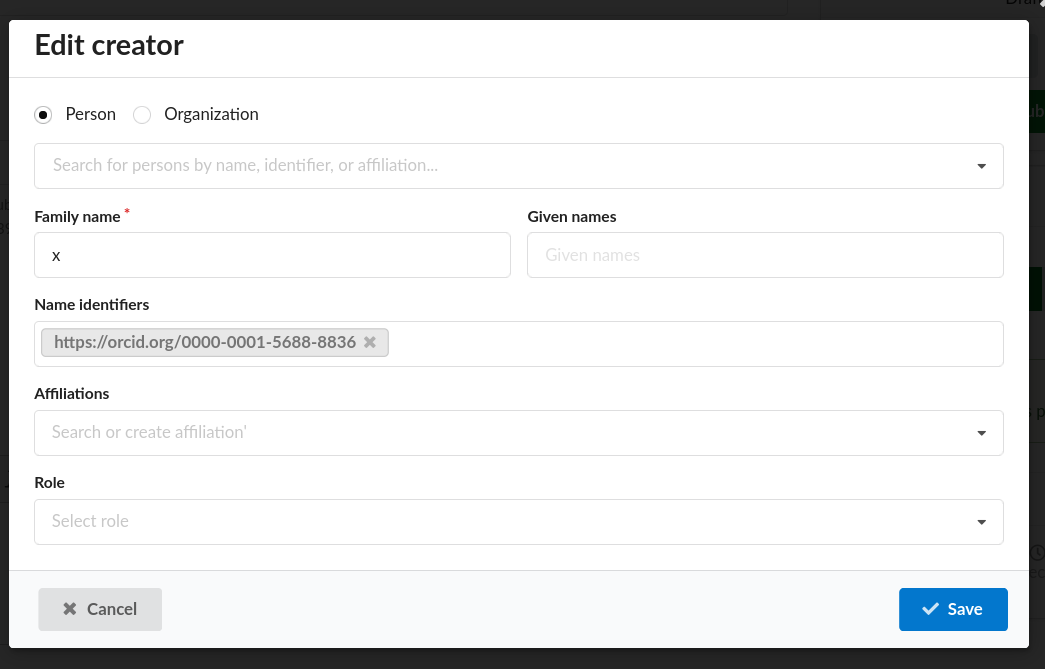This screenshot has height=669, width=1045.
Task: Click the Cancel button
Action: click(x=100, y=608)
